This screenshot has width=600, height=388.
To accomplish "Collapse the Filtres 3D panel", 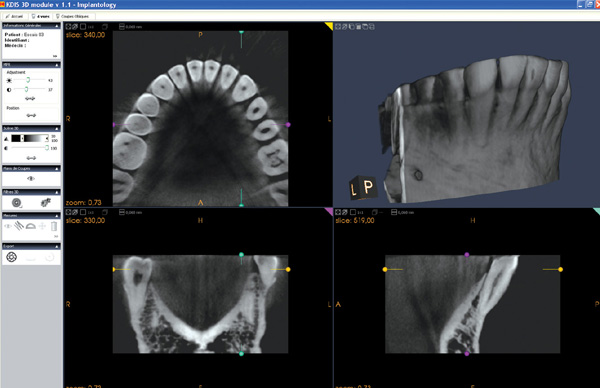I will 57,192.
